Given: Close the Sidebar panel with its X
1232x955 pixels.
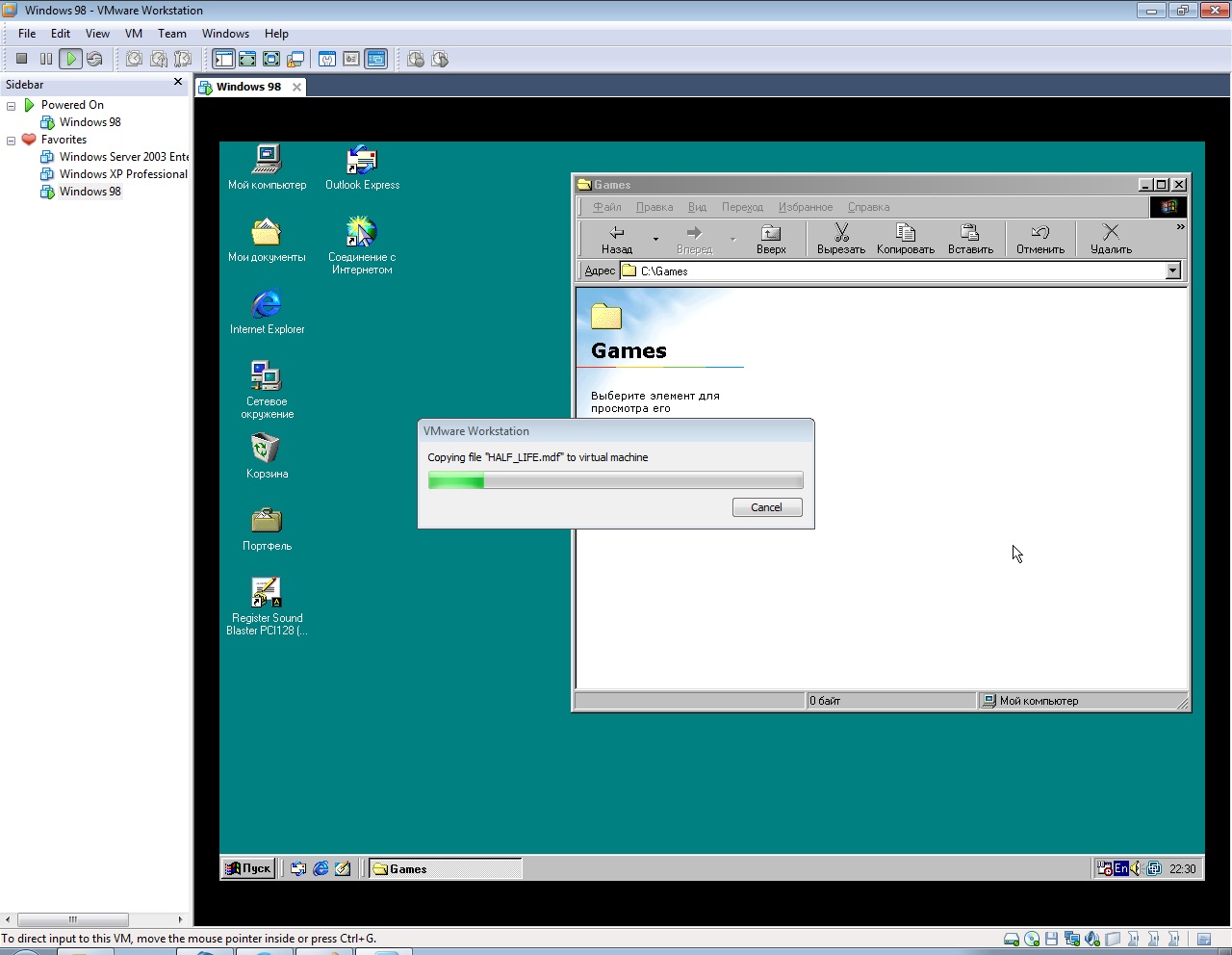Looking at the screenshot, I should pyautogui.click(x=178, y=82).
